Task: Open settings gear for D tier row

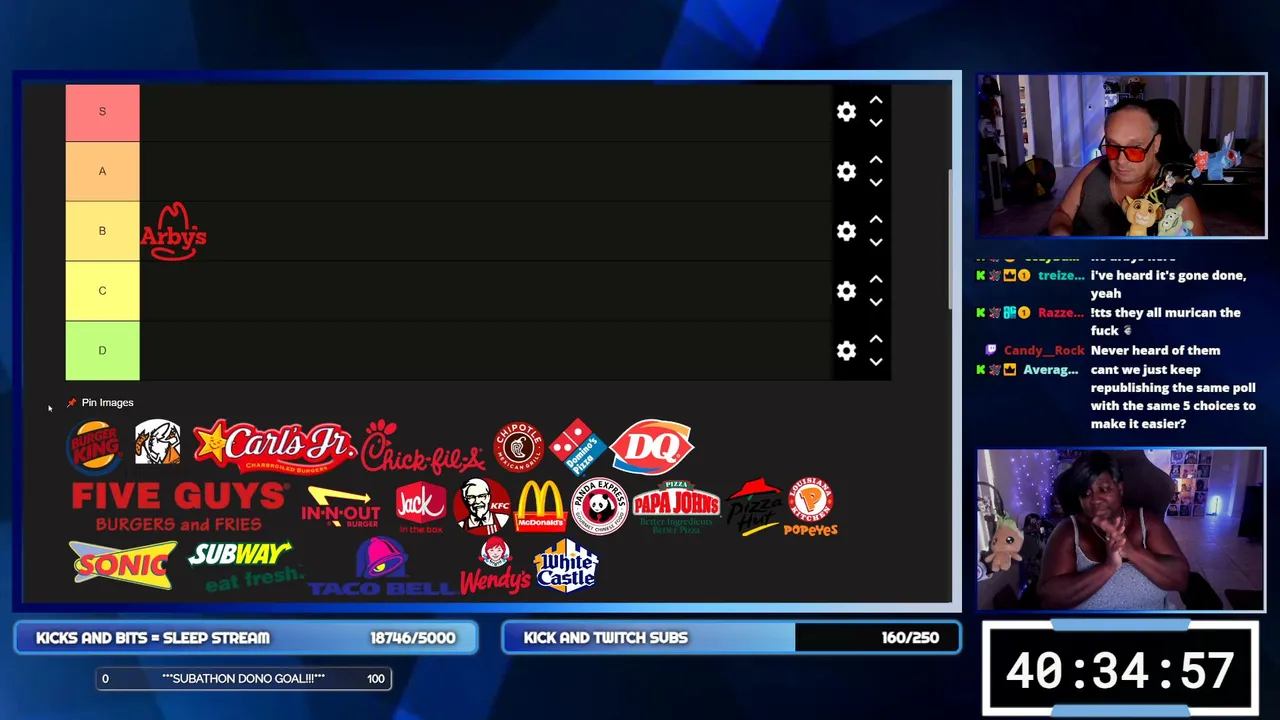Action: point(846,350)
